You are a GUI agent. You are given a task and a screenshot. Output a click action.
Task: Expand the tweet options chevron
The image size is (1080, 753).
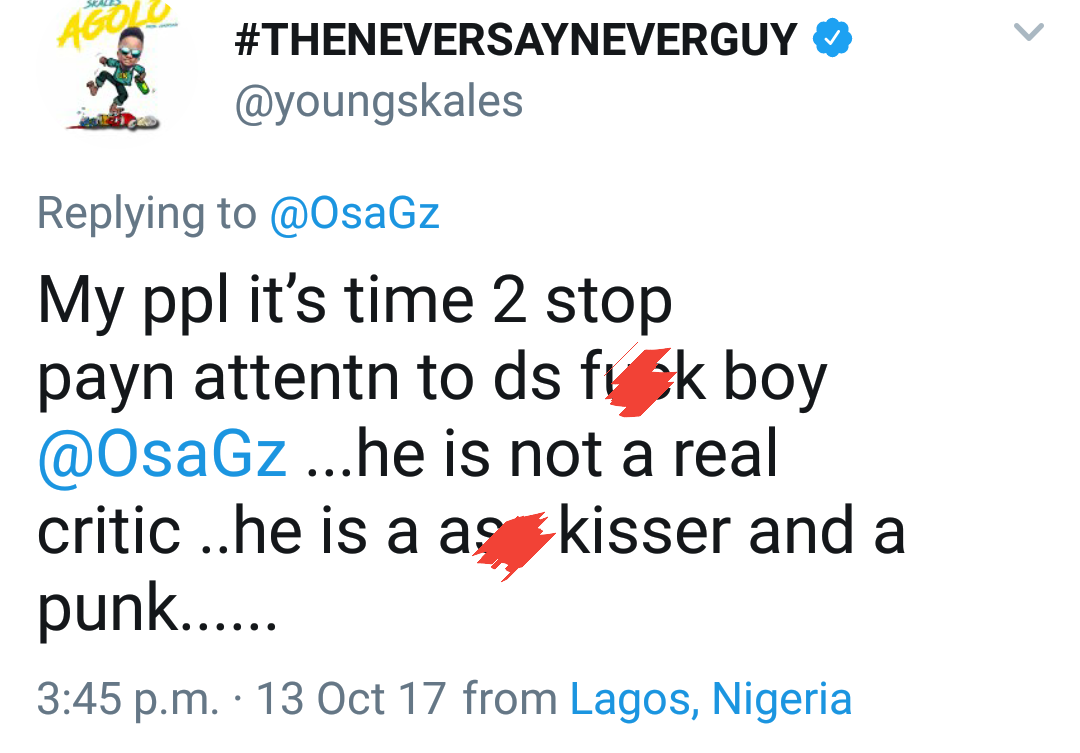tap(1028, 34)
